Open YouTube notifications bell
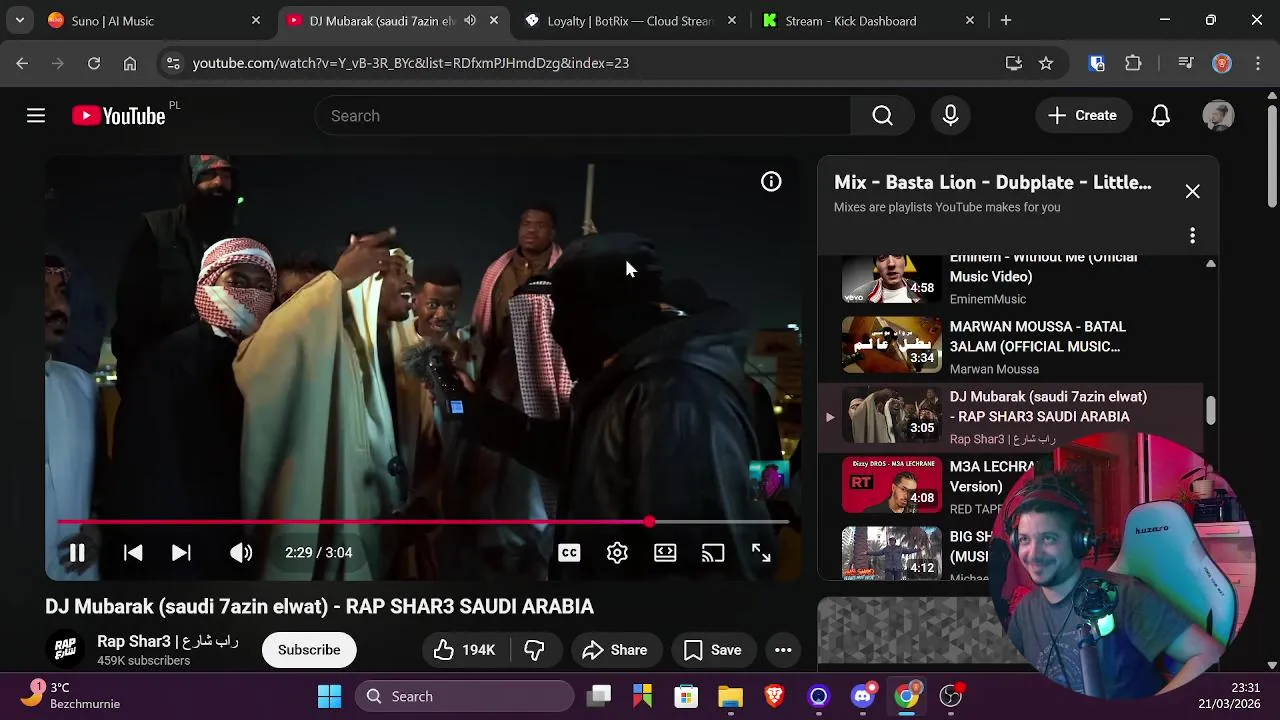The image size is (1280, 720). tap(1160, 116)
